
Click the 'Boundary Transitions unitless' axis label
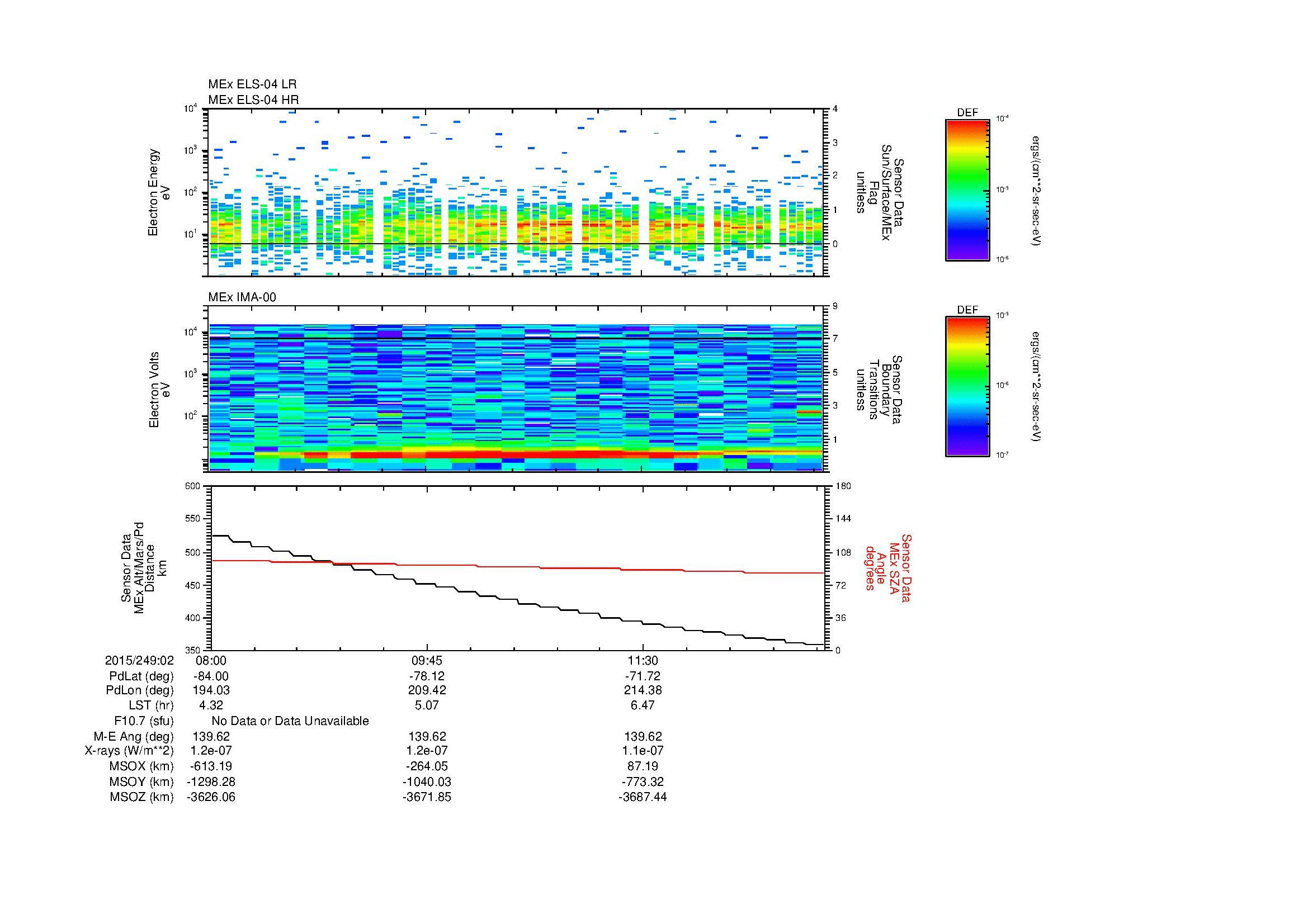click(x=880, y=390)
